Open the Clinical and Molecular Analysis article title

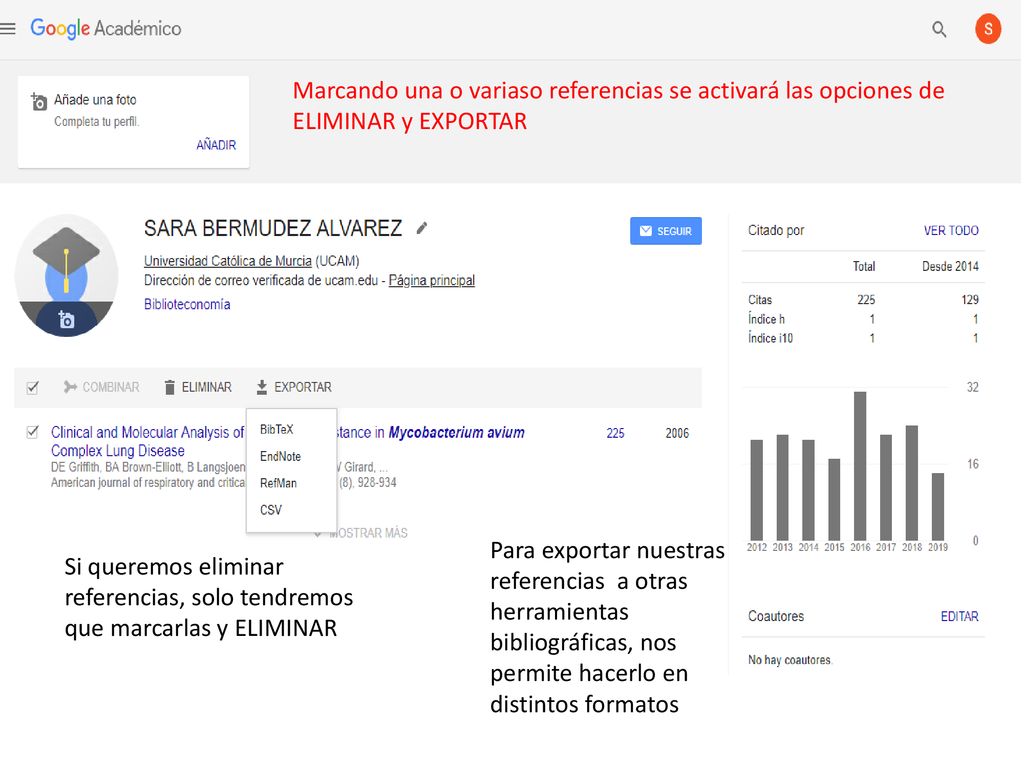147,441
